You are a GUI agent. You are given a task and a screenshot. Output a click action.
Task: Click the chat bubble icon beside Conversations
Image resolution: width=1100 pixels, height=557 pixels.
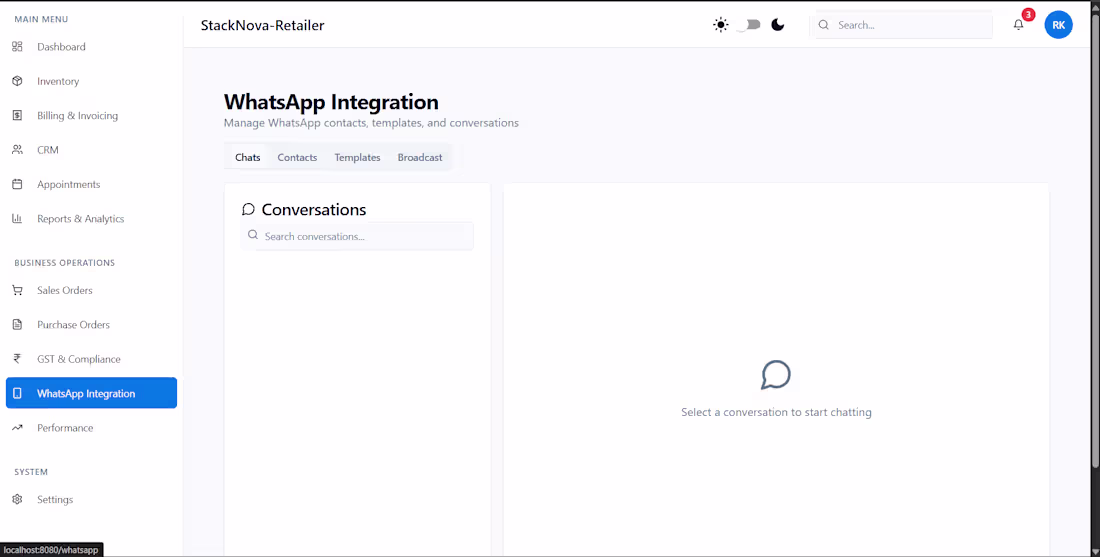click(248, 209)
